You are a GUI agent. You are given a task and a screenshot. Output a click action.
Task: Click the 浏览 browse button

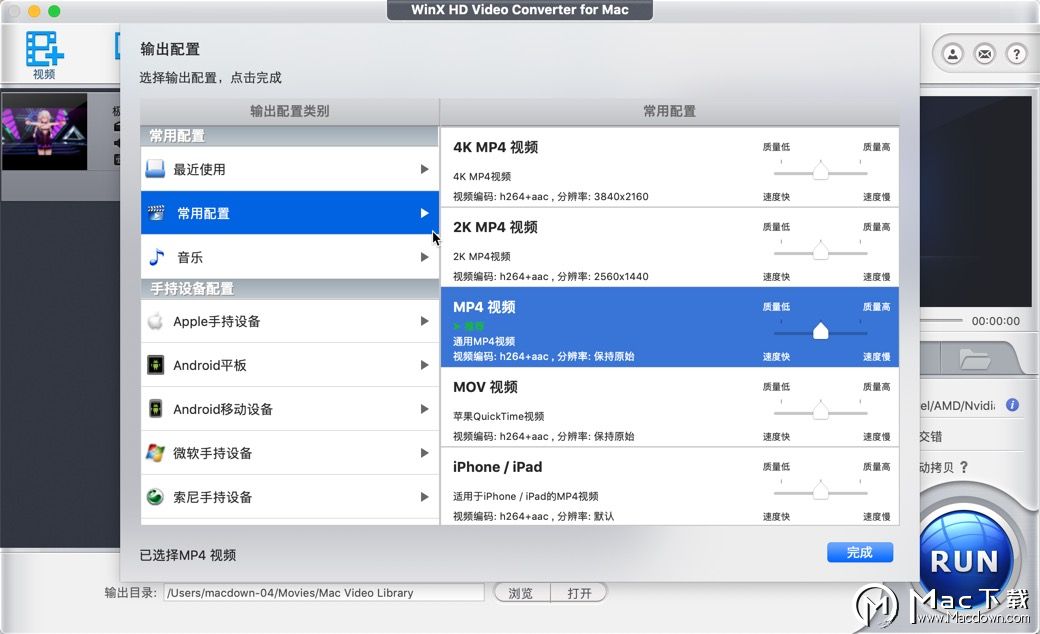[x=521, y=592]
